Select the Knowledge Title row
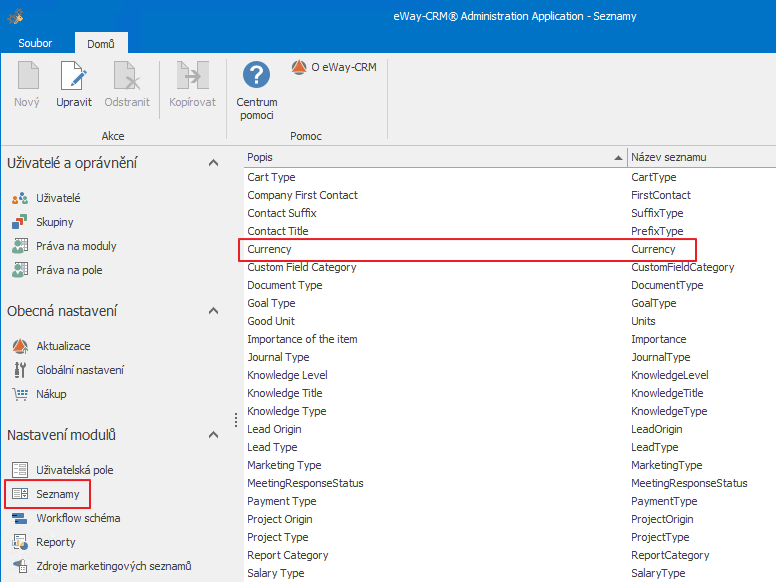This screenshot has width=776, height=582. click(510, 393)
